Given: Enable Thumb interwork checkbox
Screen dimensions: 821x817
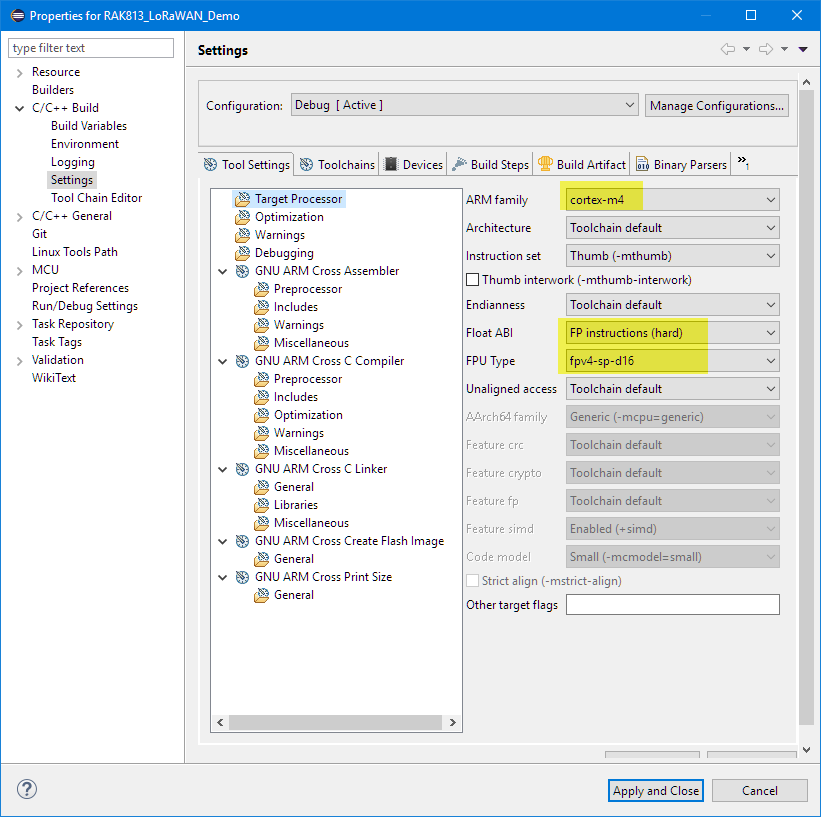Looking at the screenshot, I should coord(473,280).
